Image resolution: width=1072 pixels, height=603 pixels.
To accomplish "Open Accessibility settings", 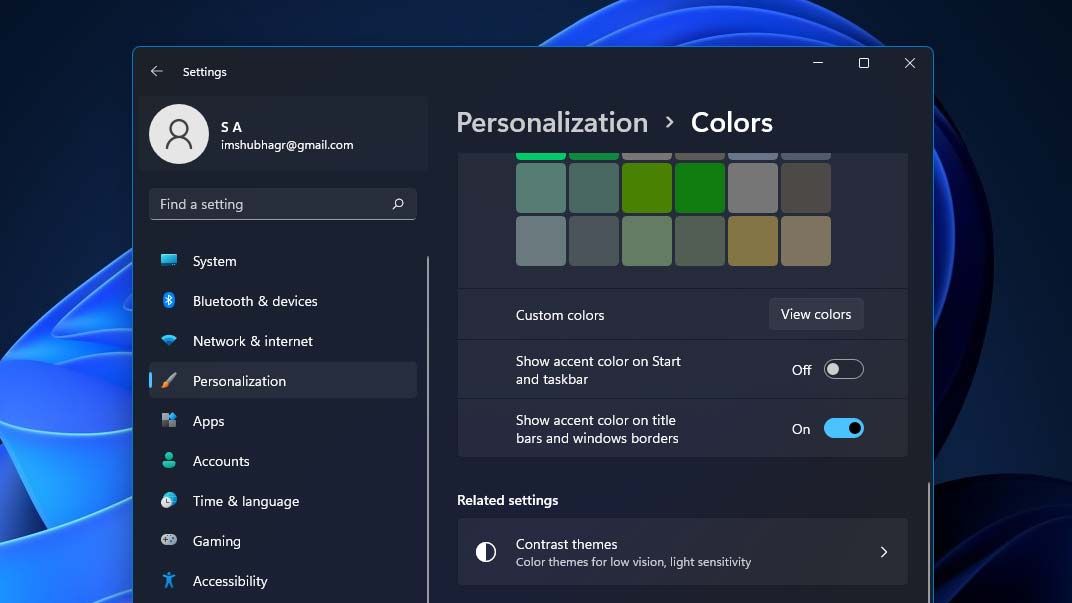I will (230, 581).
